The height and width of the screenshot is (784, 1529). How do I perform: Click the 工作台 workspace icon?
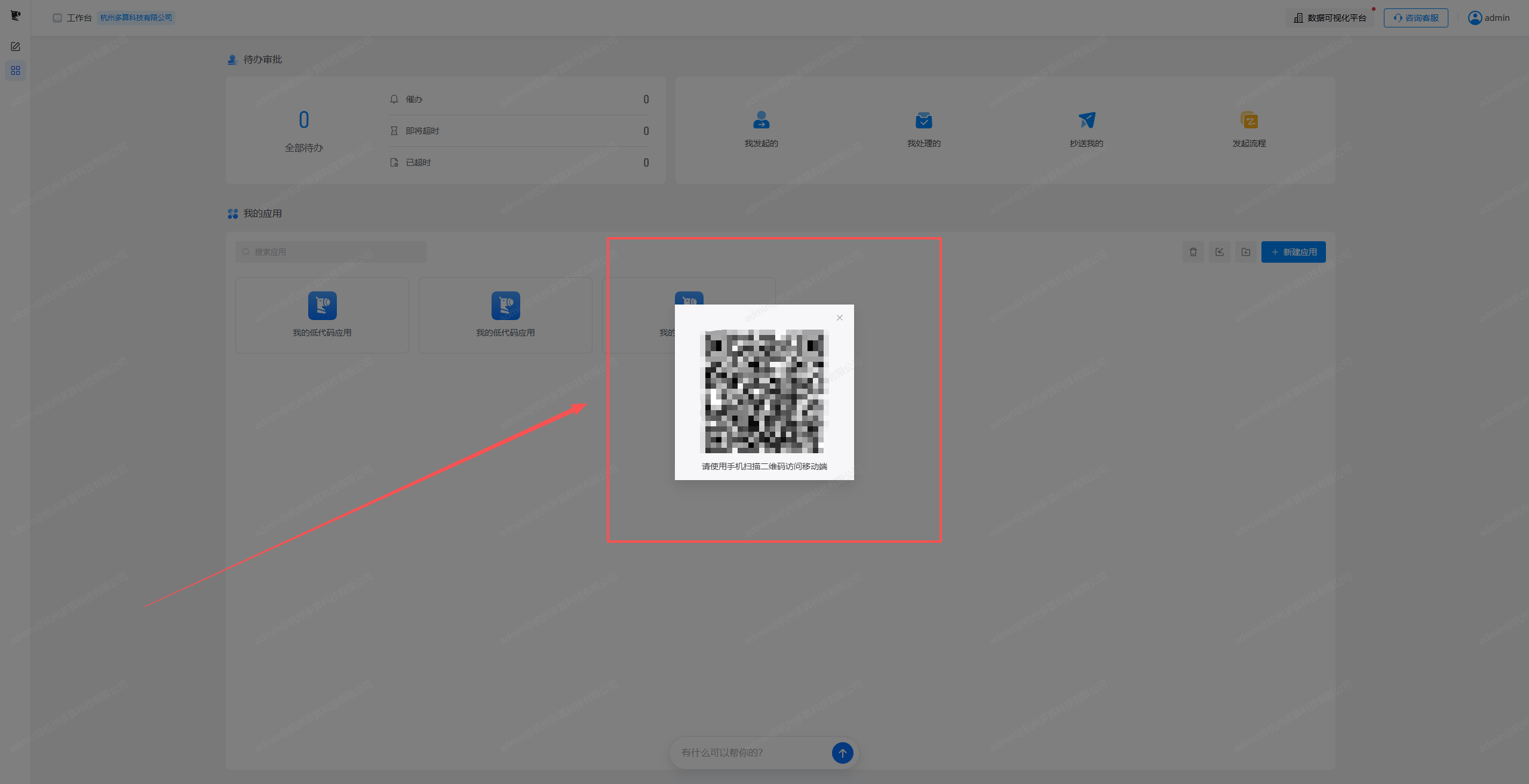(x=57, y=18)
